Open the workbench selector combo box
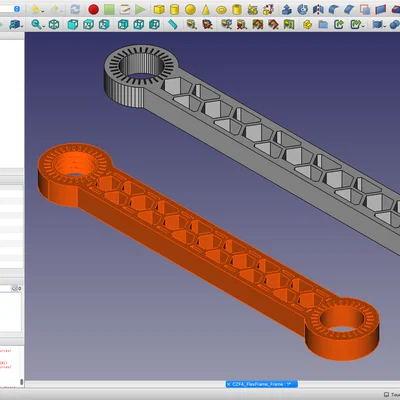This screenshot has height=400, width=400. (x=11, y=9)
